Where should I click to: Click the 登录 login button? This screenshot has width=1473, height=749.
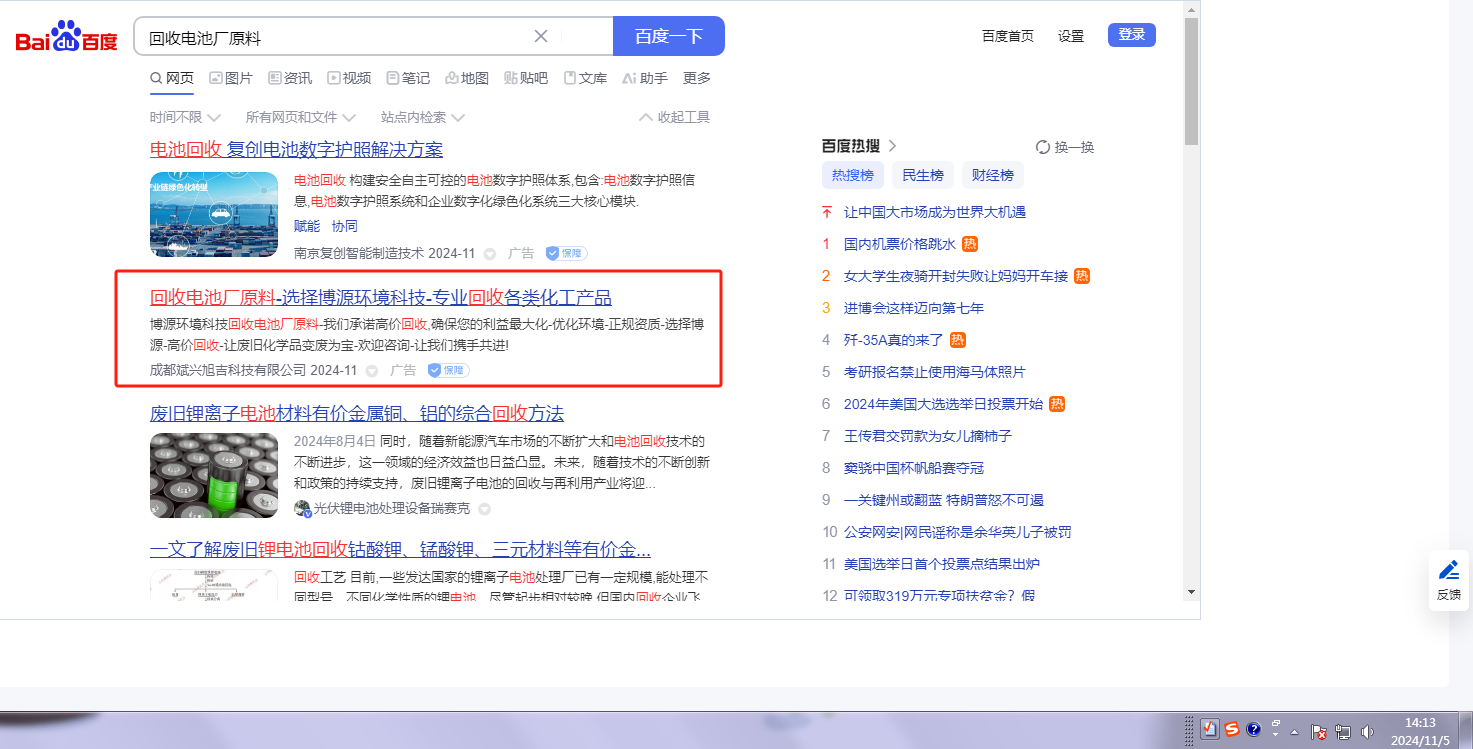click(x=1131, y=35)
